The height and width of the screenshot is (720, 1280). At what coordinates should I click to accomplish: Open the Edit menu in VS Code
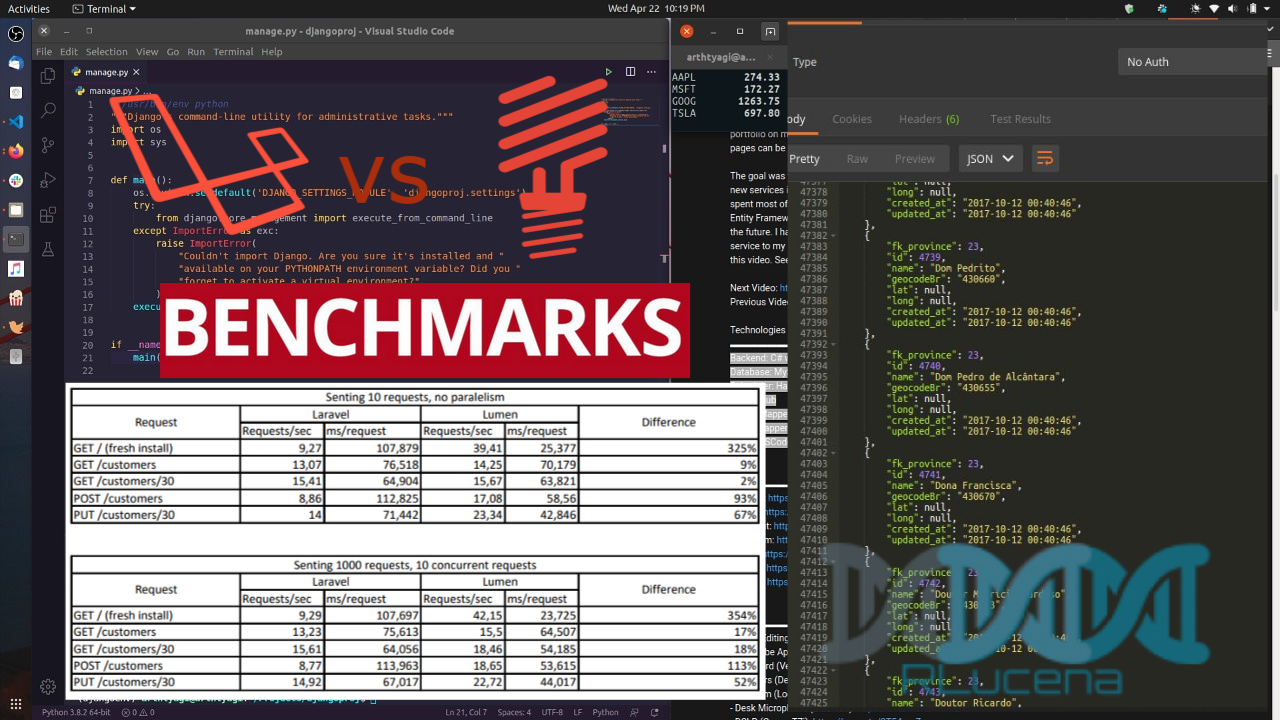(68, 51)
